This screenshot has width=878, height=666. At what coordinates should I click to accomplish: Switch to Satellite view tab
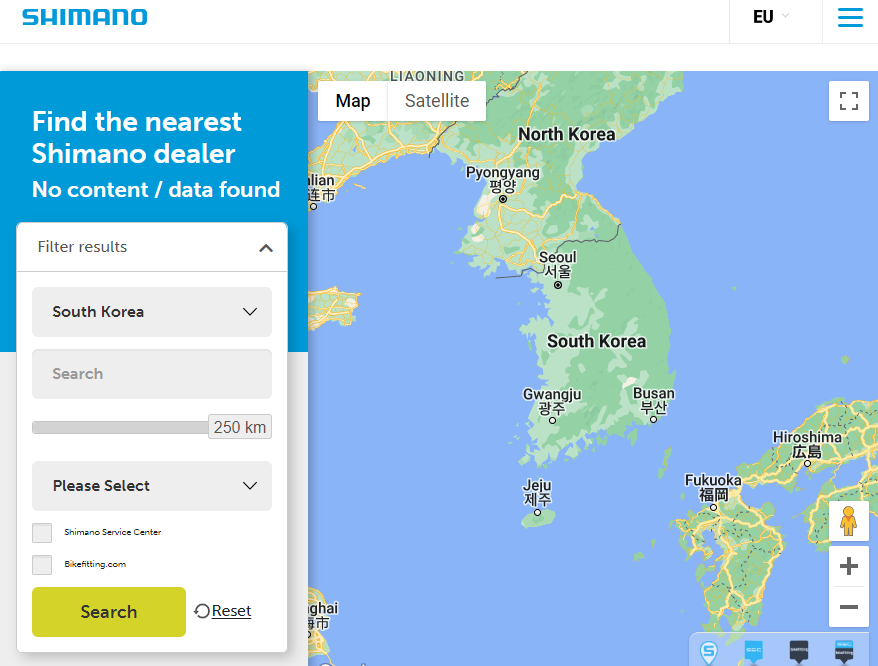(437, 101)
